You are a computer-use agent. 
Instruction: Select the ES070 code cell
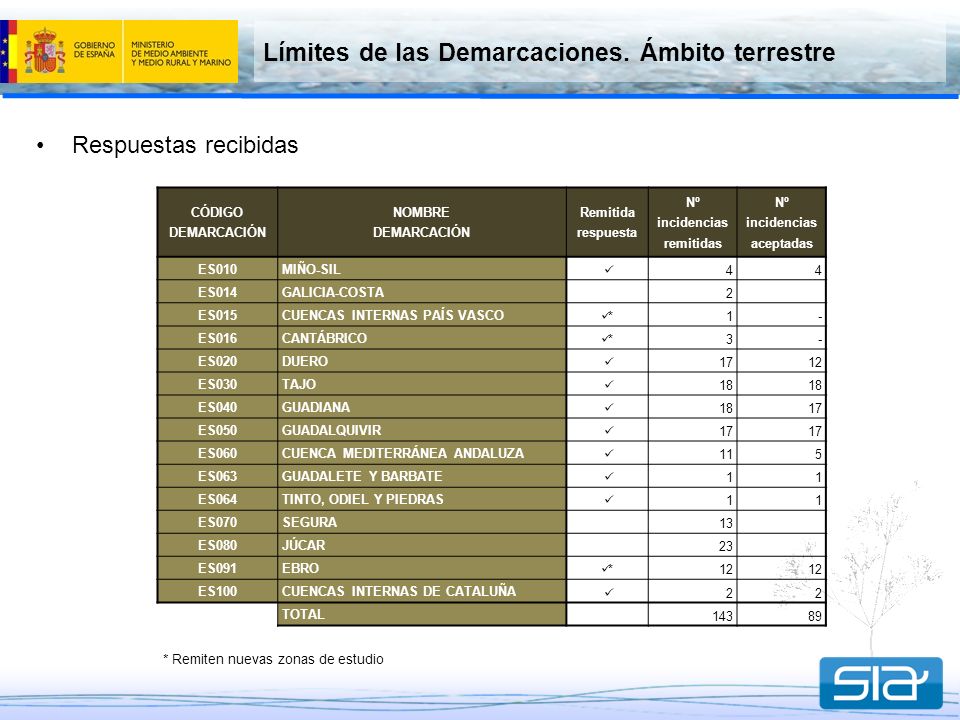[x=217, y=522]
